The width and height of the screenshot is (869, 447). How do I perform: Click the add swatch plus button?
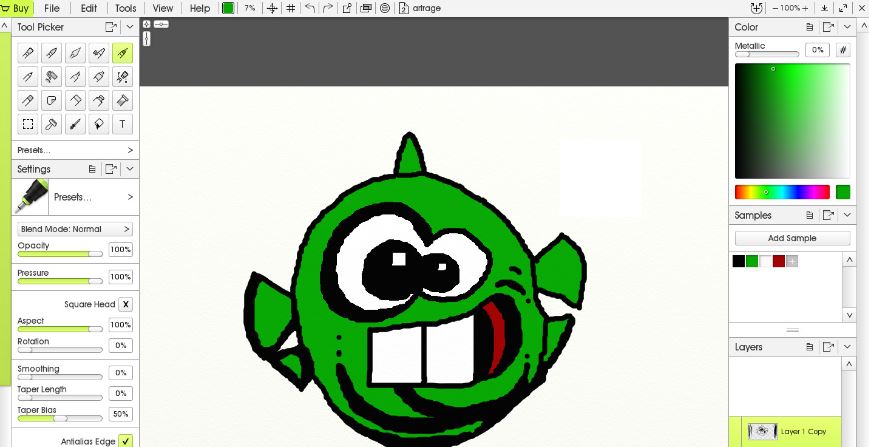792,261
